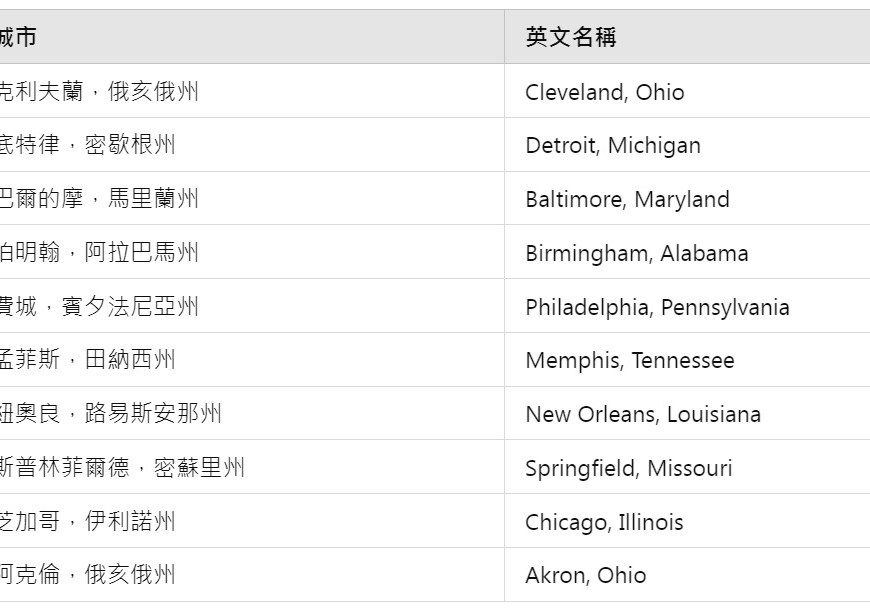Click the Birmingham, Alabama entry
This screenshot has height=608, width=870.
click(637, 253)
